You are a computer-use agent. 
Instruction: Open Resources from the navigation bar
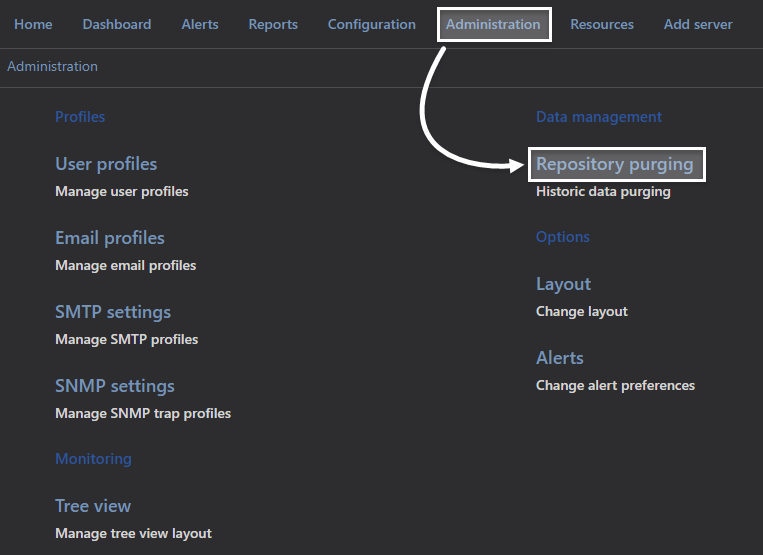(x=602, y=24)
